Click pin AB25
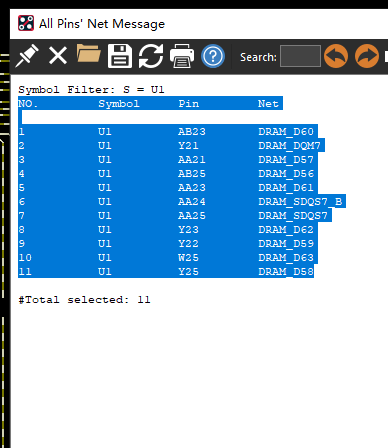388x448 pixels. tap(192, 174)
